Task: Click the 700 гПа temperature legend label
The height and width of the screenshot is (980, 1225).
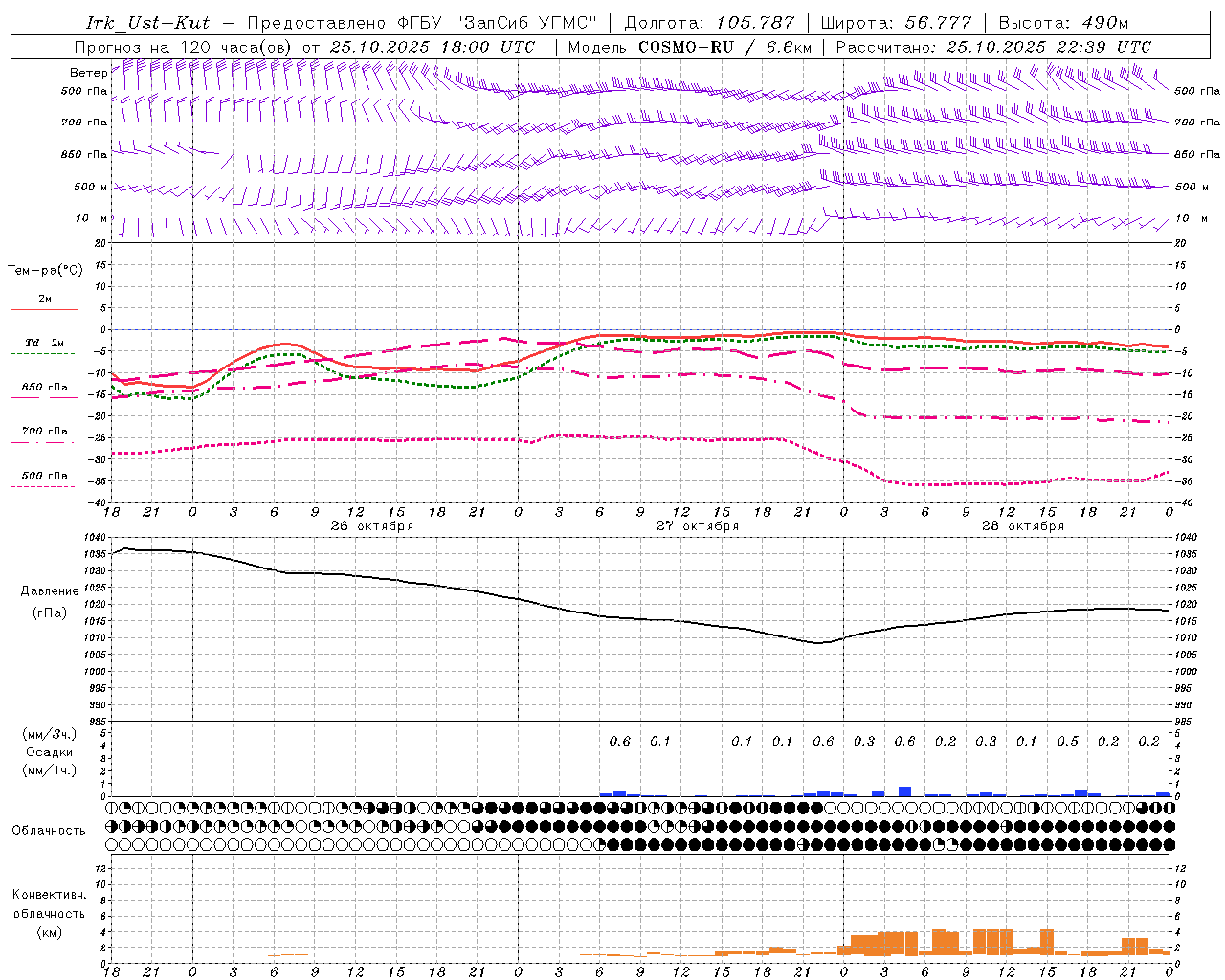Action: pyautogui.click(x=45, y=432)
